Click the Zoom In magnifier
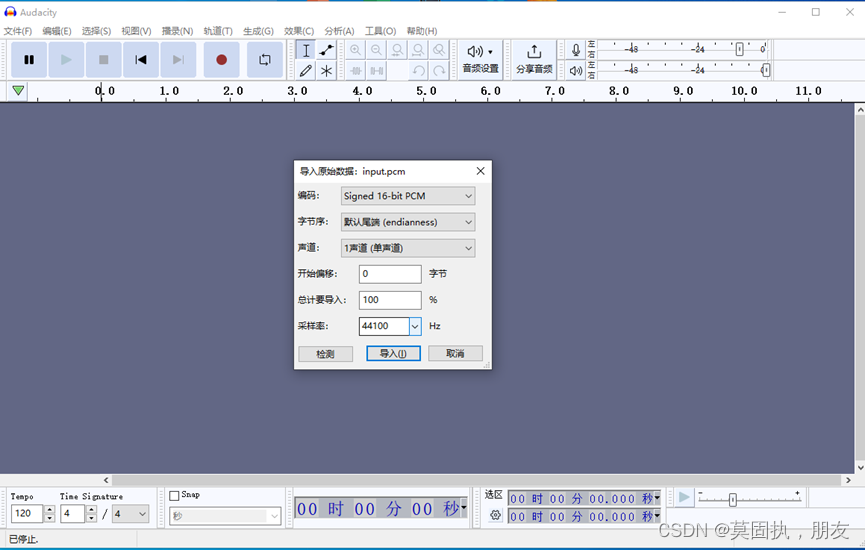 coord(356,51)
